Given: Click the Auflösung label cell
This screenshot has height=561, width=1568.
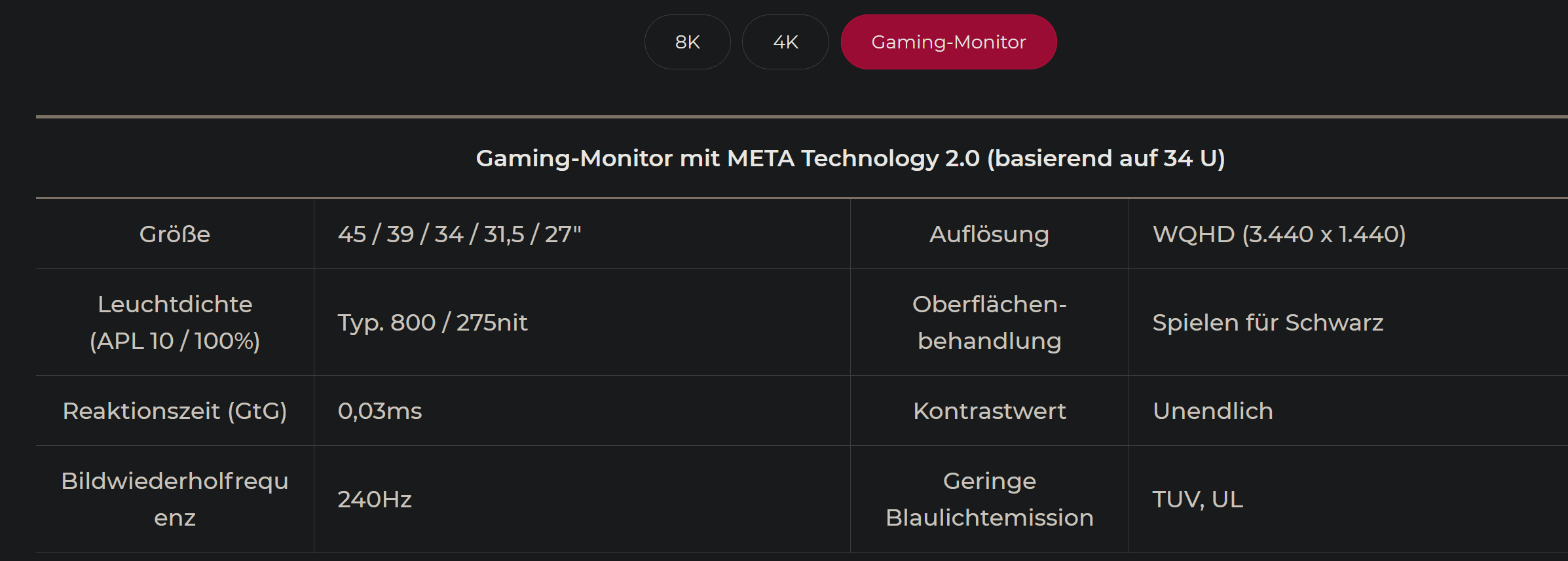Looking at the screenshot, I should point(988,234).
